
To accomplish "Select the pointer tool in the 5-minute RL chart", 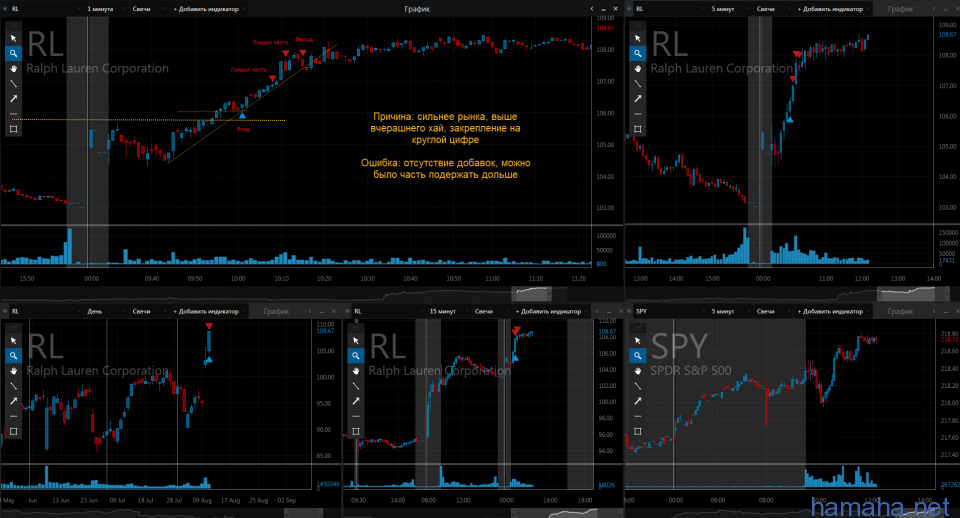I will click(637, 39).
